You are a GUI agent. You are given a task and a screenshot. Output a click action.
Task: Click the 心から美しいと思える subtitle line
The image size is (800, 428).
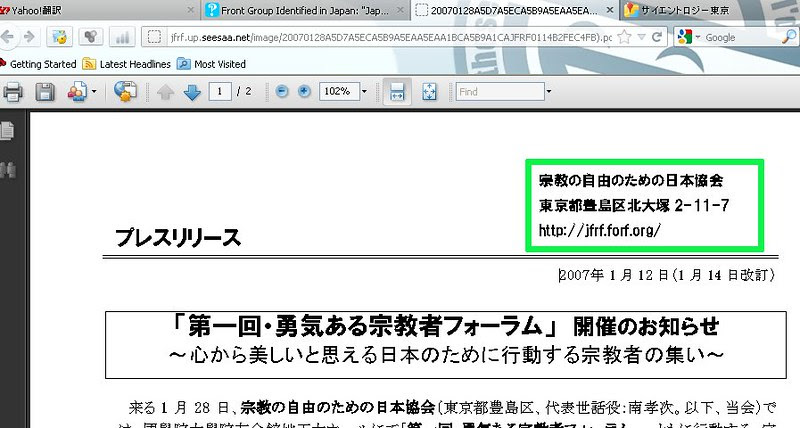[446, 356]
